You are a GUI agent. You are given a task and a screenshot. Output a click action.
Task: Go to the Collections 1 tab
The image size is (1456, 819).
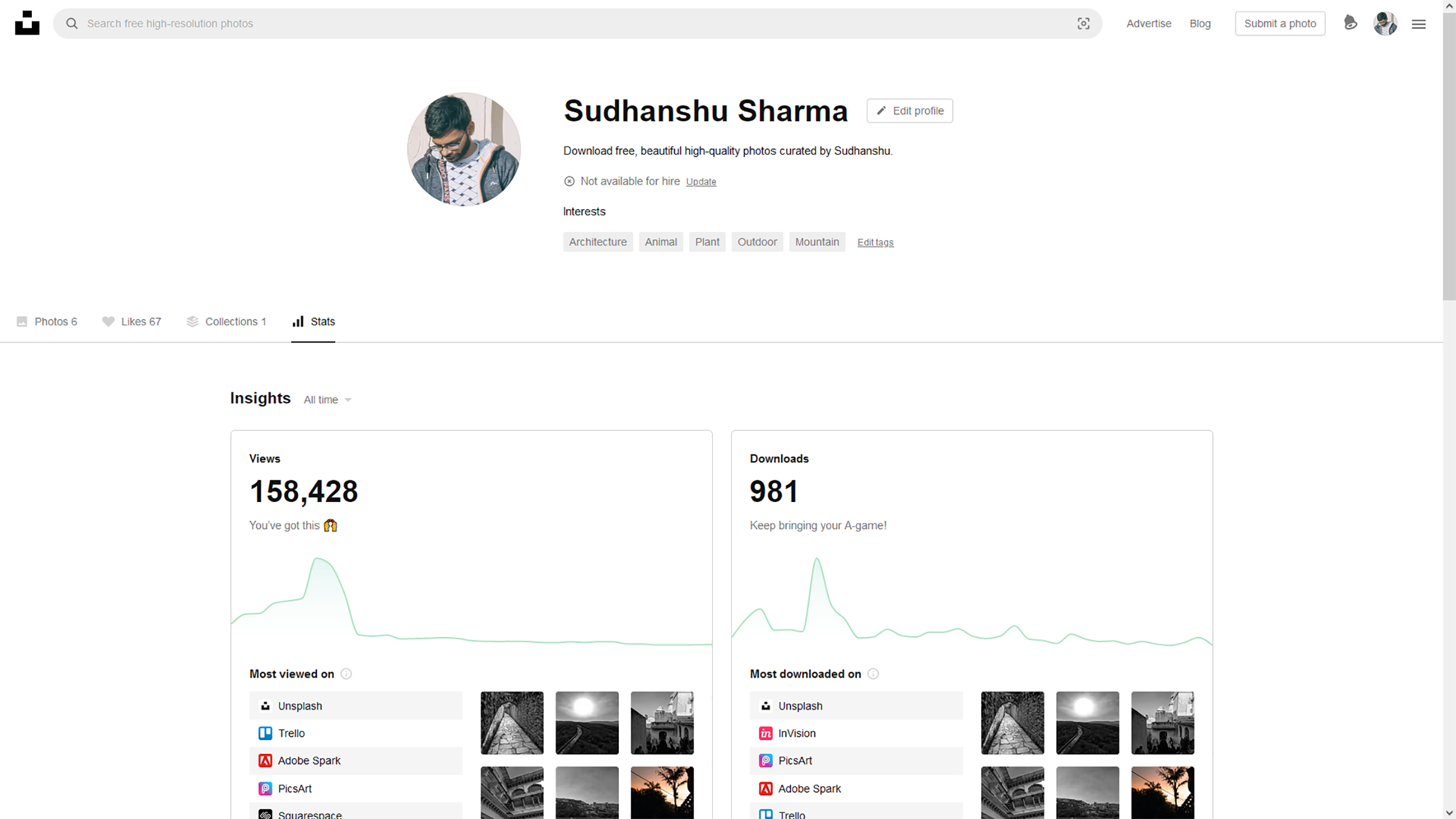[x=226, y=322]
